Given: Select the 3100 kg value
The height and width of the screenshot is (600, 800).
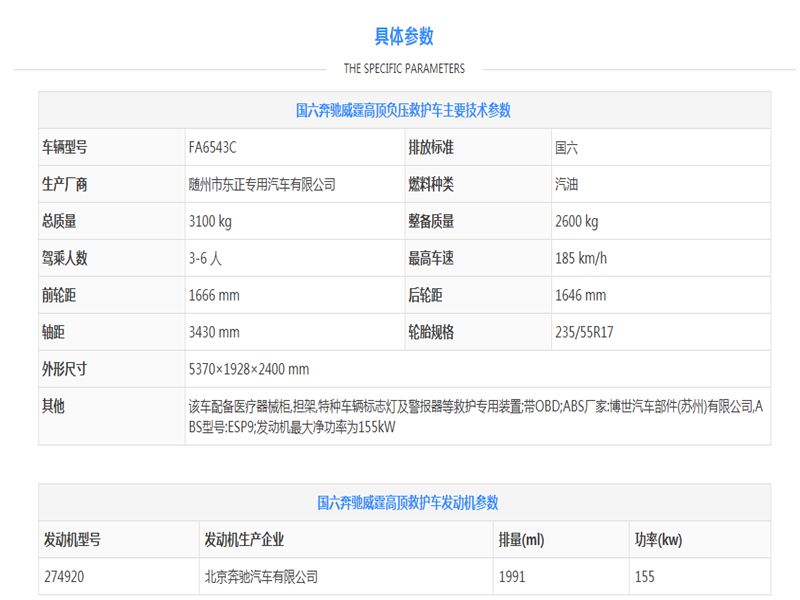Looking at the screenshot, I should click(210, 221).
